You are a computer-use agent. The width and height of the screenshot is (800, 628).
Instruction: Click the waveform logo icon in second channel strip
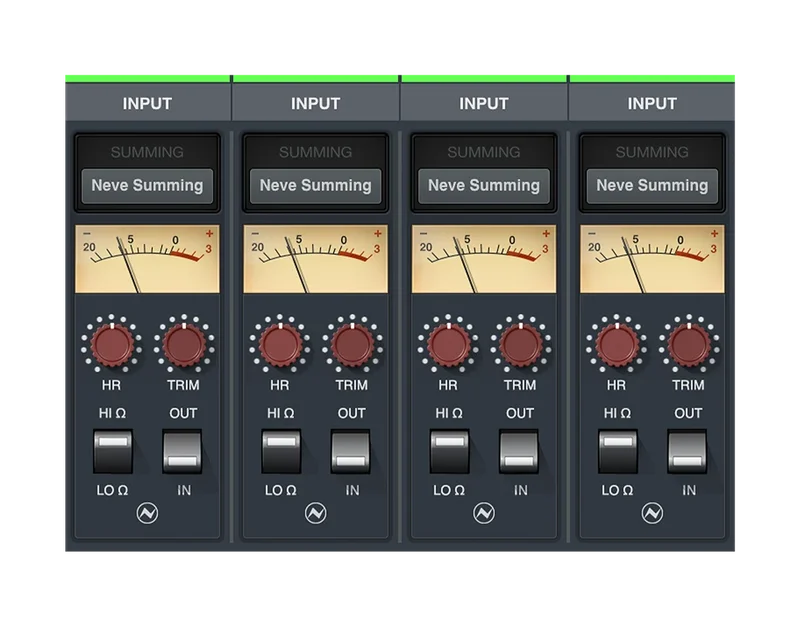(316, 513)
